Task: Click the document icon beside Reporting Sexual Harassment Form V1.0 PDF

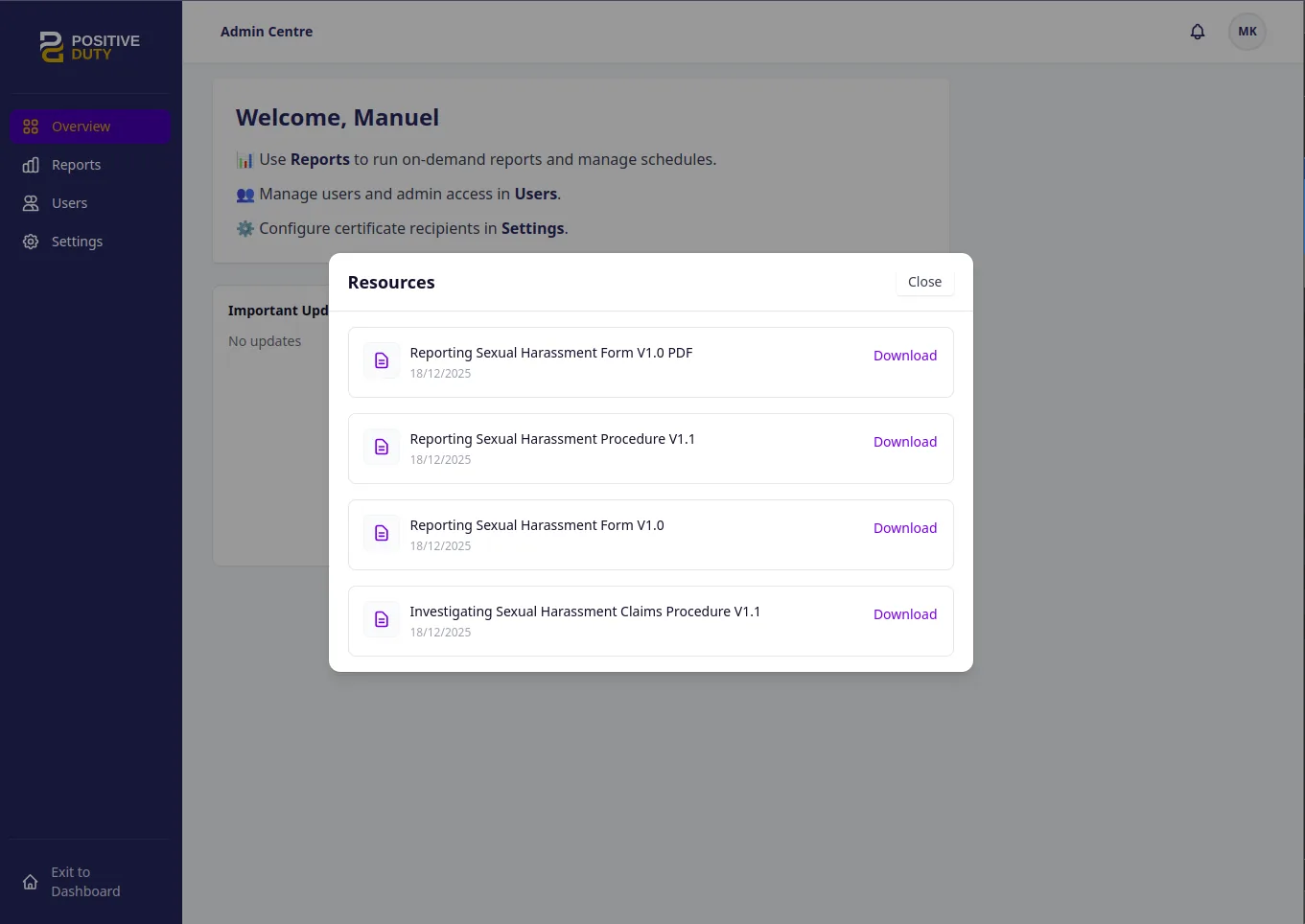Action: pyautogui.click(x=381, y=359)
